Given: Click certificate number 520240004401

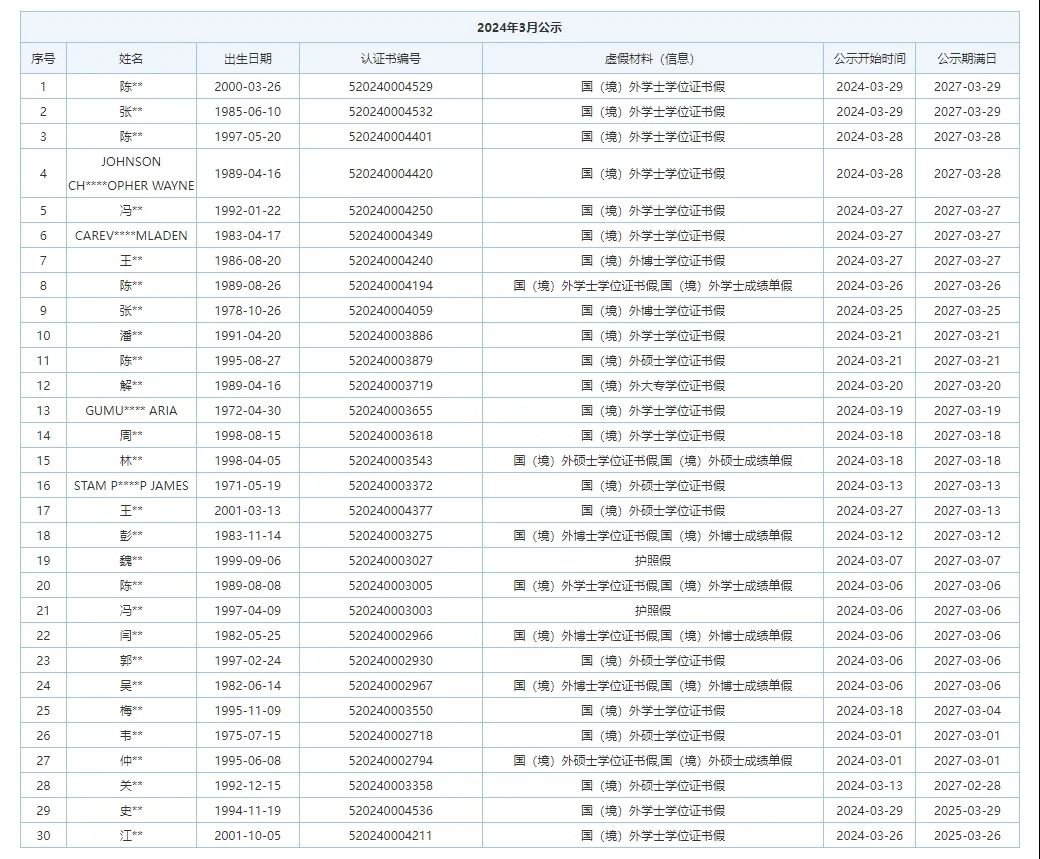Looking at the screenshot, I should point(391,137).
